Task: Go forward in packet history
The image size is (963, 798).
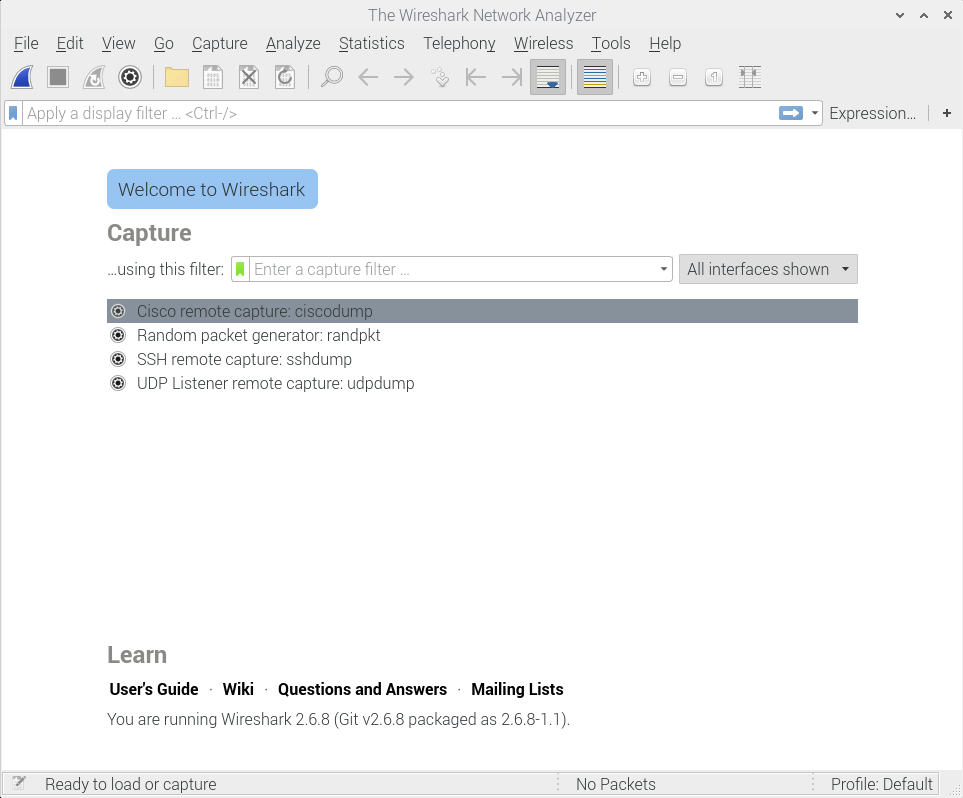Action: click(x=404, y=77)
